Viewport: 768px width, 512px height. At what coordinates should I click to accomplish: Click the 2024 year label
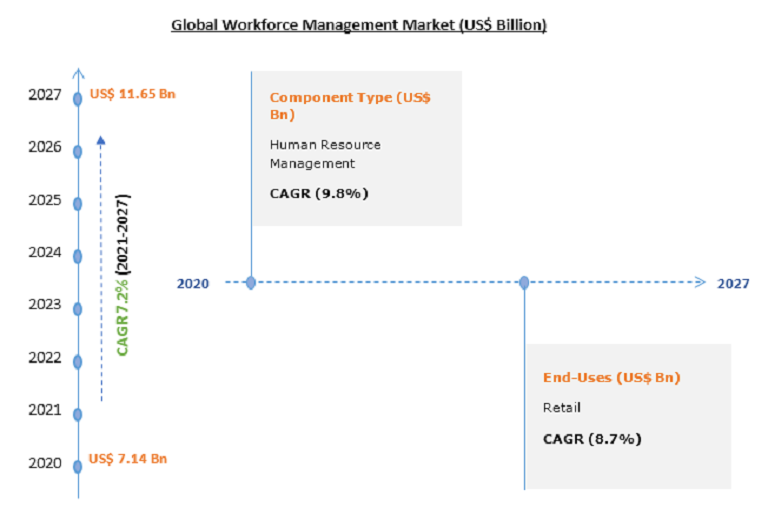pos(45,252)
